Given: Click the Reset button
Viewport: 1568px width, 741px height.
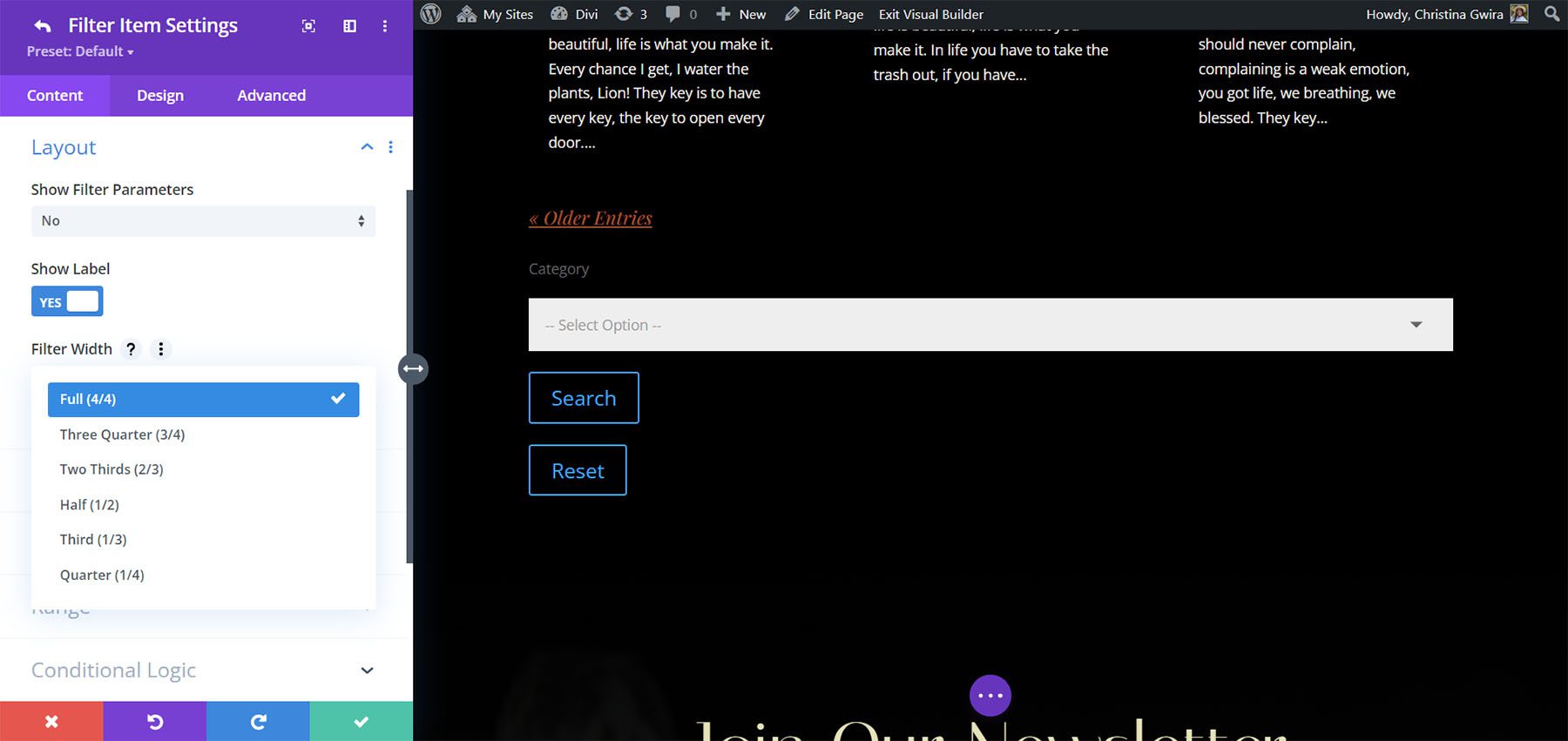Looking at the screenshot, I should pyautogui.click(x=578, y=470).
